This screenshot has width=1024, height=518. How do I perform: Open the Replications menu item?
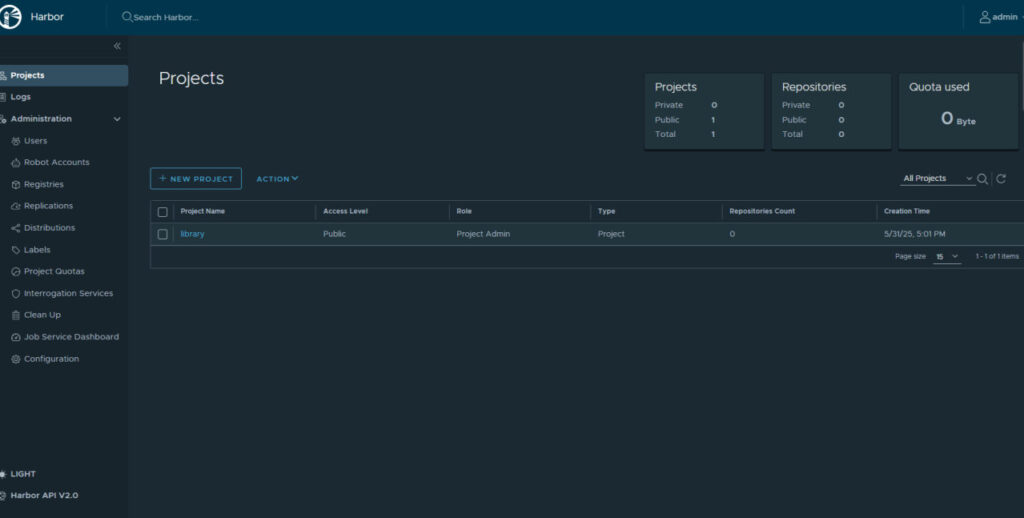48,206
